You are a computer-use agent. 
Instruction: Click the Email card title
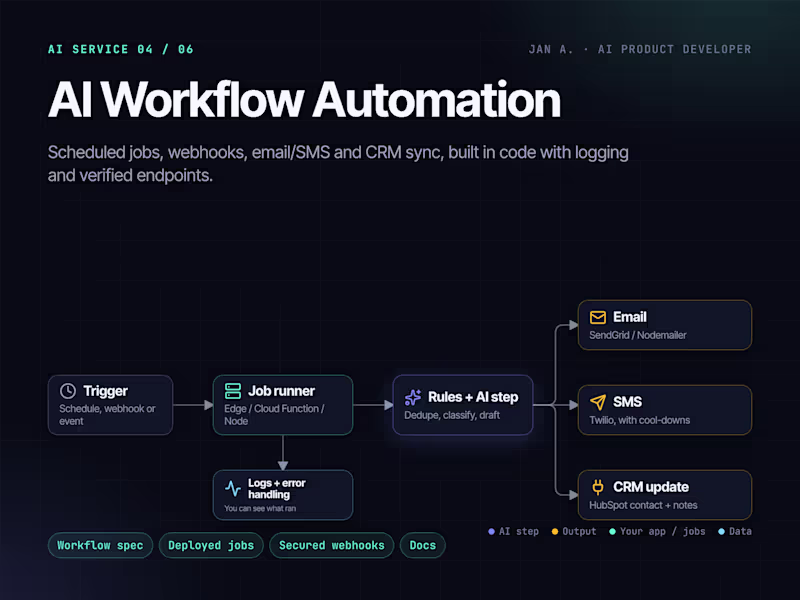pyautogui.click(x=630, y=317)
